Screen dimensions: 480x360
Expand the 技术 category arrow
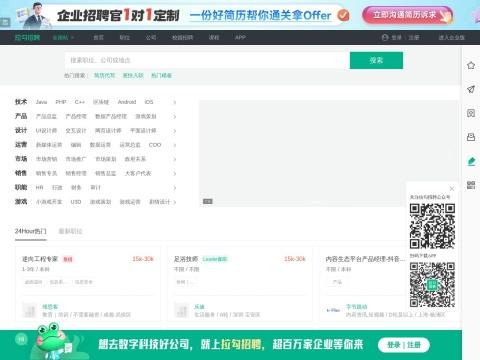tap(174, 102)
